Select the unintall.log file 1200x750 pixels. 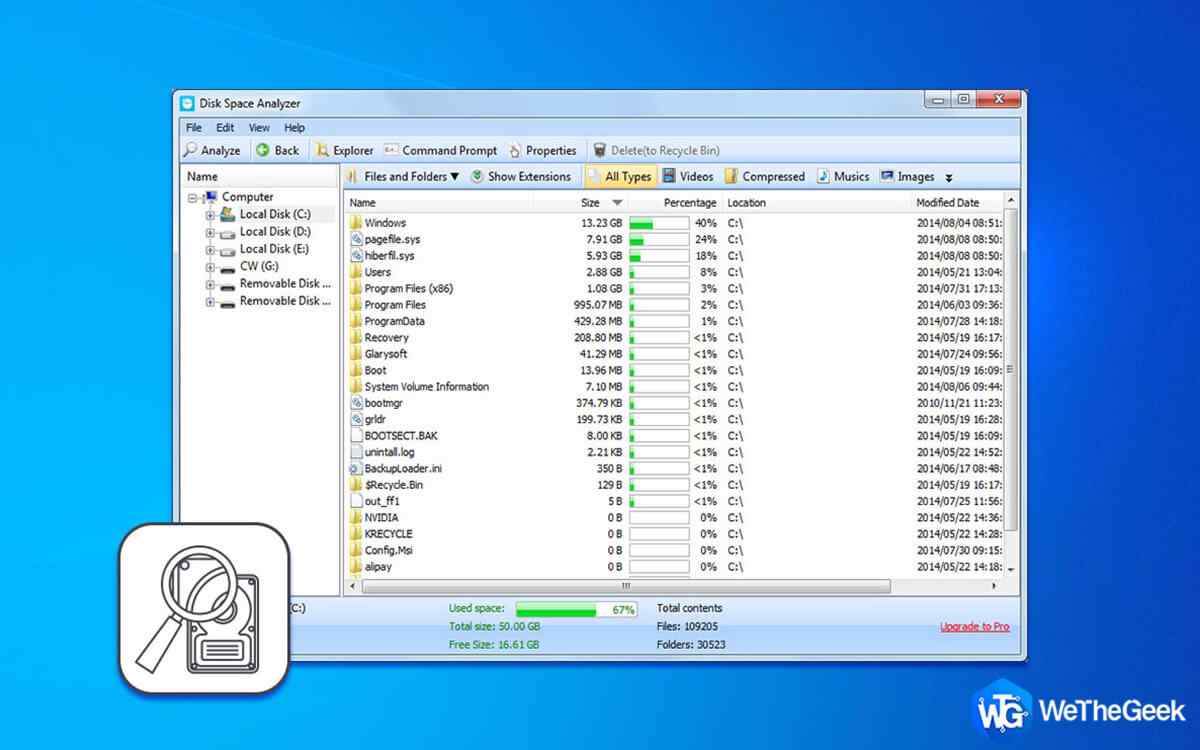click(674, 452)
